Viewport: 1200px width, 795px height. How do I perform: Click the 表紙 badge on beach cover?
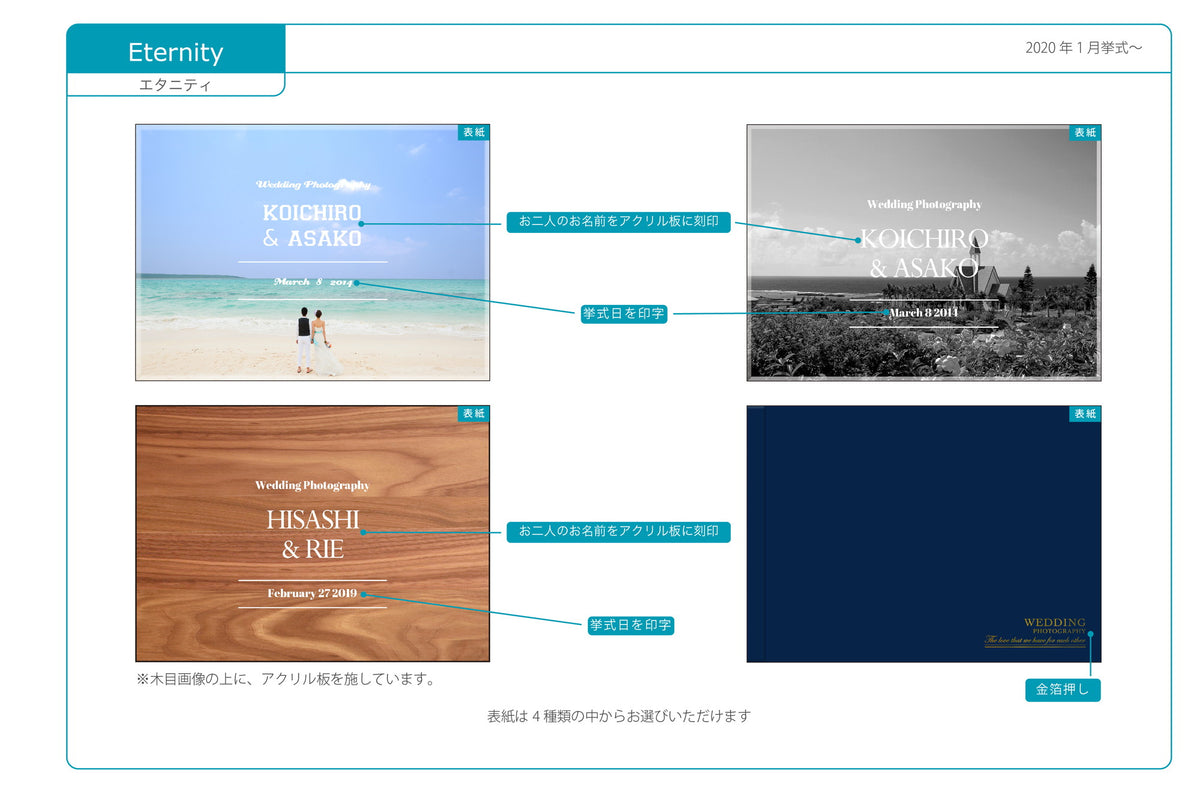(474, 133)
